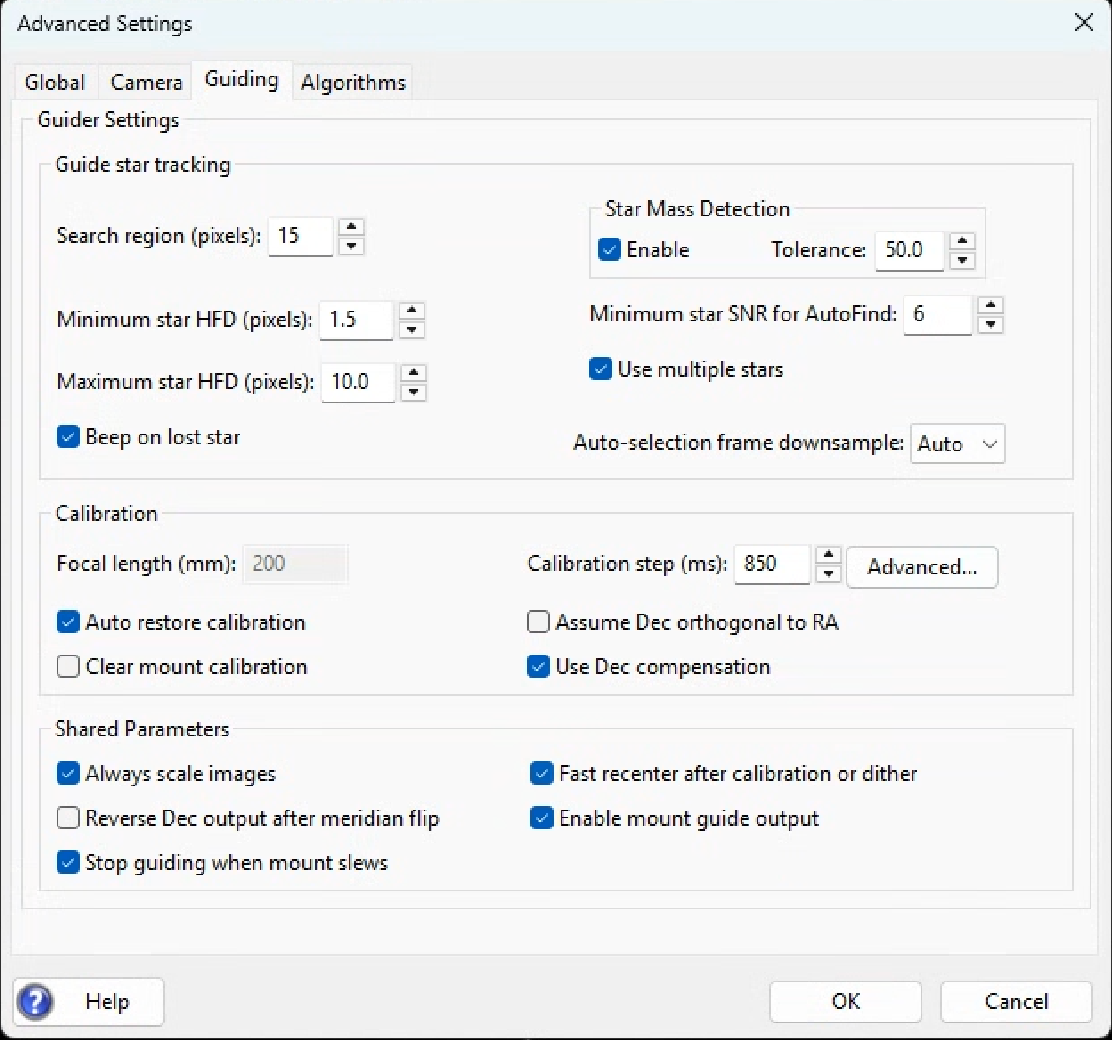The image size is (1112, 1040).
Task: Open the Algorithms tab
Action: (x=353, y=82)
